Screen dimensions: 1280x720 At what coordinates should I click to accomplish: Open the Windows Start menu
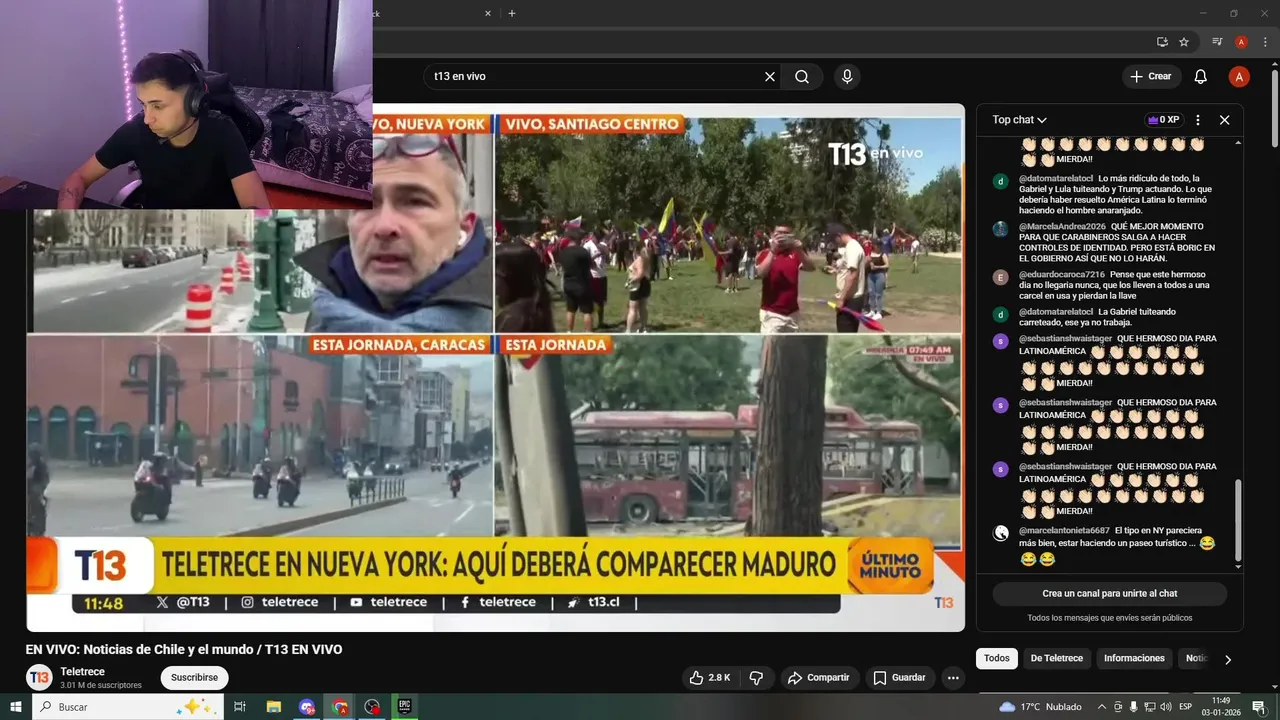point(16,707)
